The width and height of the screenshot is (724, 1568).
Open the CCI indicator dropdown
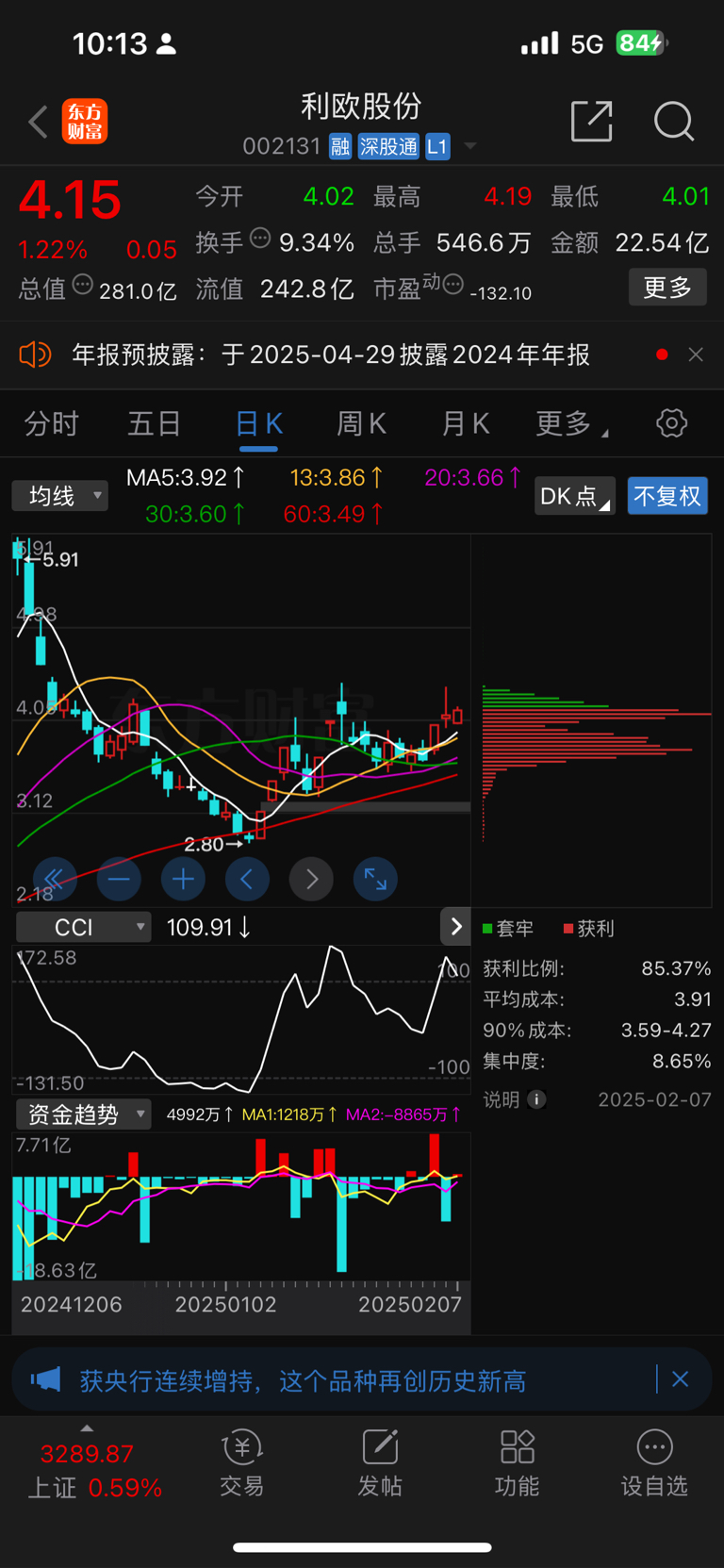[x=83, y=927]
